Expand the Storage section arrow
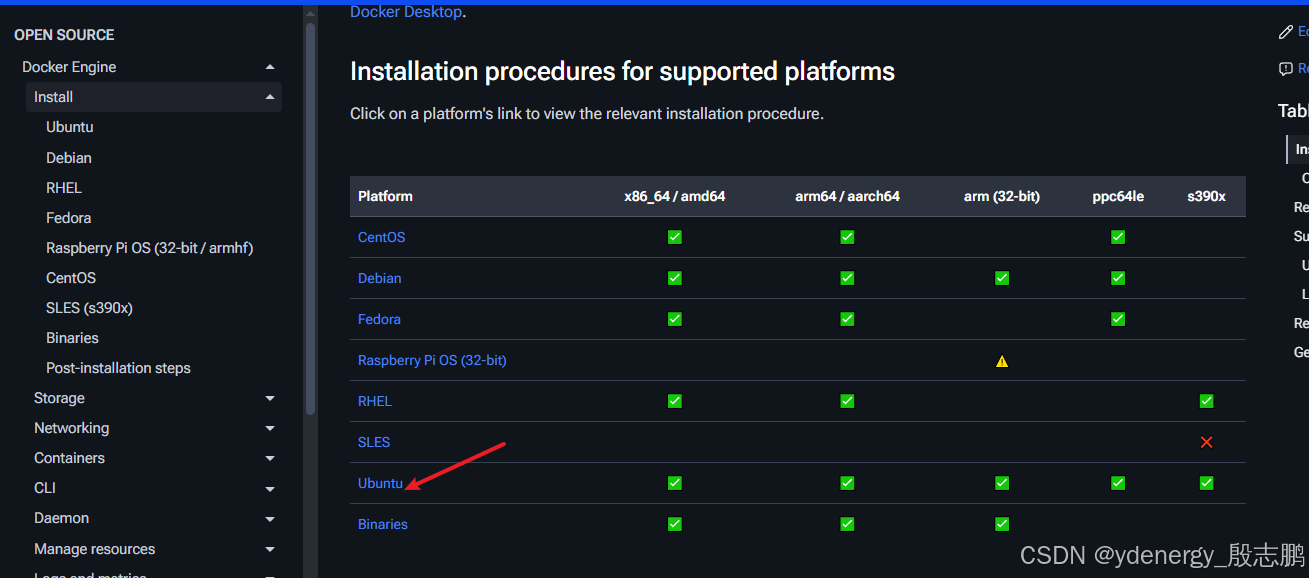 pos(269,398)
